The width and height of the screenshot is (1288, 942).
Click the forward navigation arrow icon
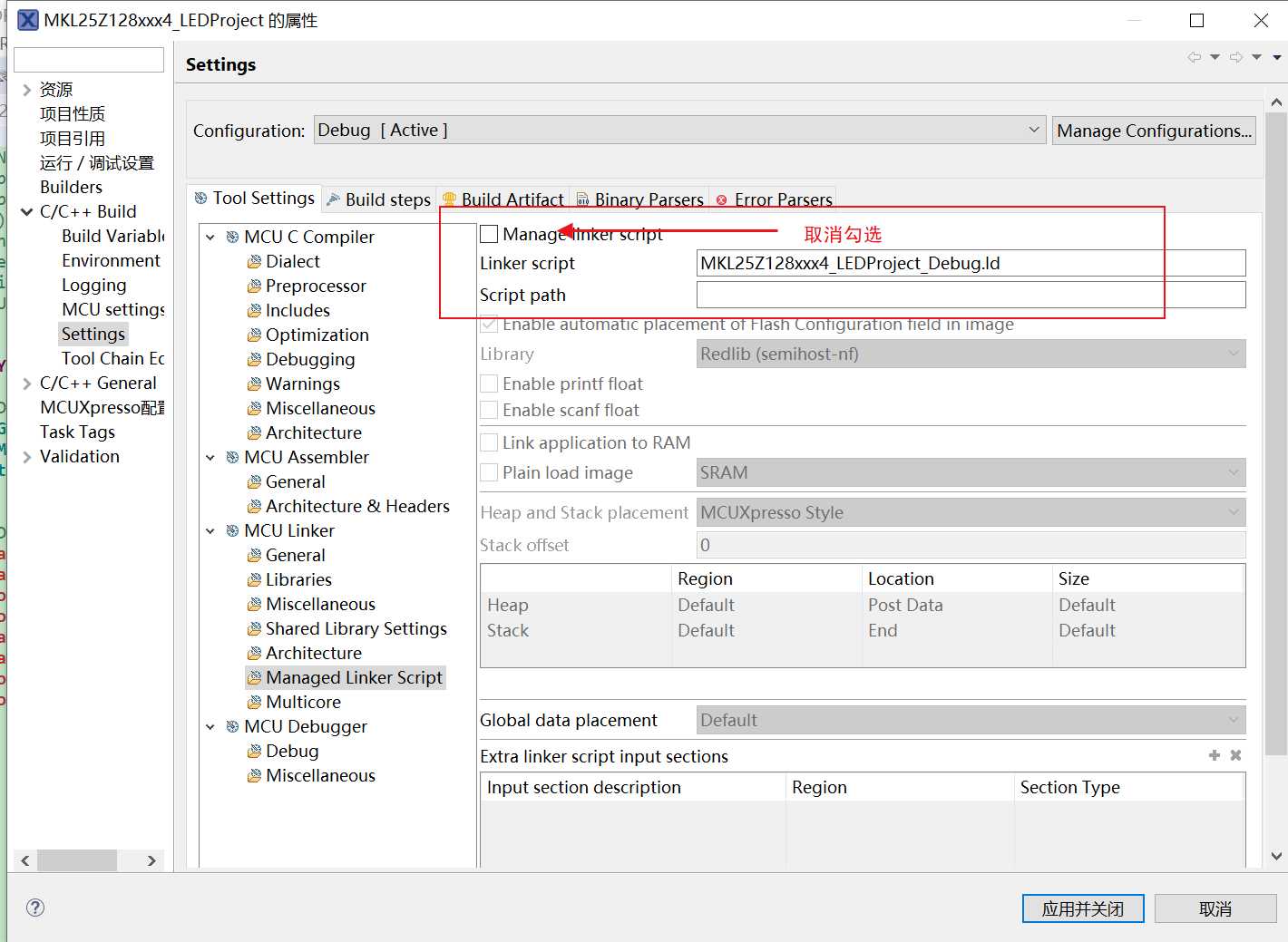click(1236, 57)
